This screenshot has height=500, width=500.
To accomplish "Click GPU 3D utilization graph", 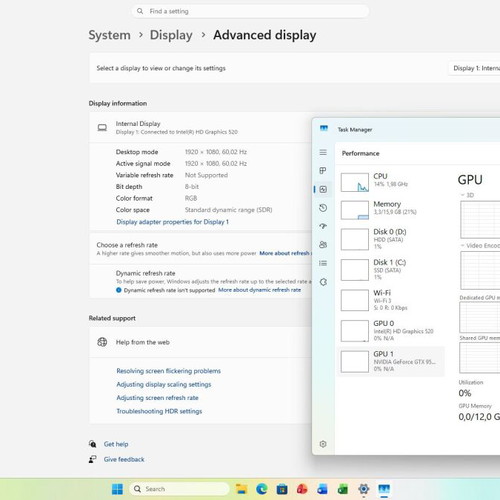I will click(x=480, y=220).
